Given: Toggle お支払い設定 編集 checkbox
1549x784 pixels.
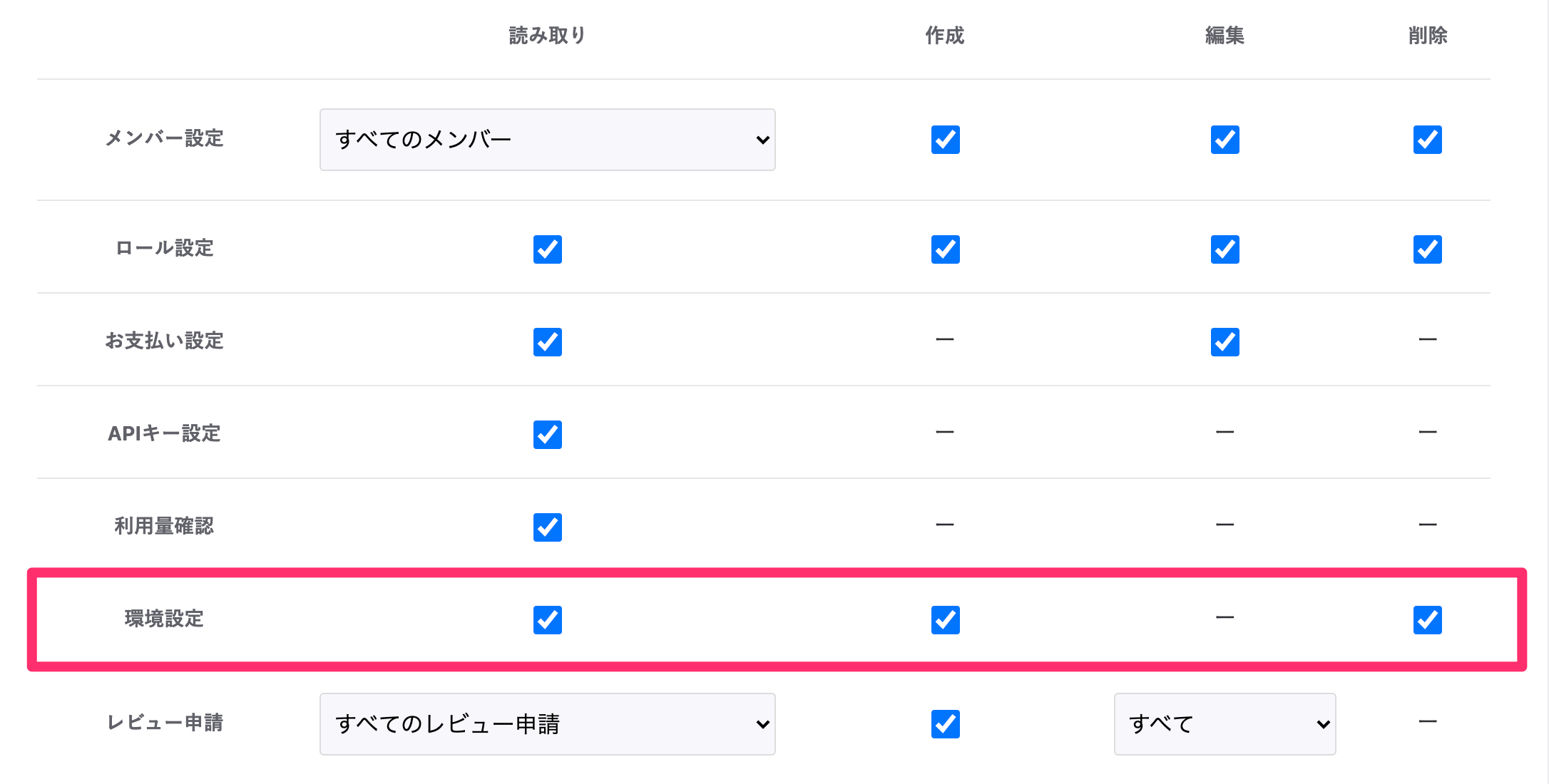Looking at the screenshot, I should pos(1225,342).
